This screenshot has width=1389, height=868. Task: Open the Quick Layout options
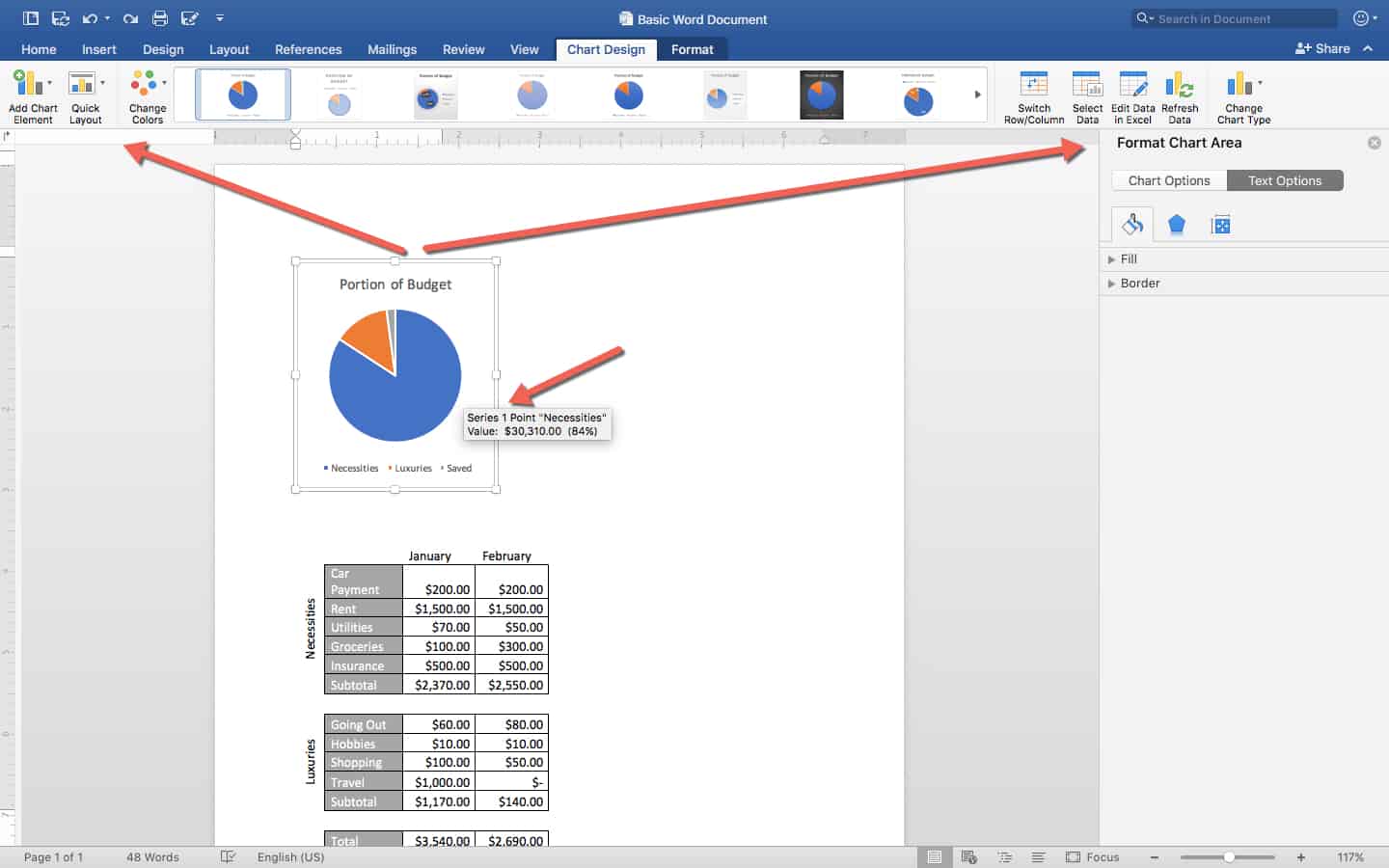(85, 95)
